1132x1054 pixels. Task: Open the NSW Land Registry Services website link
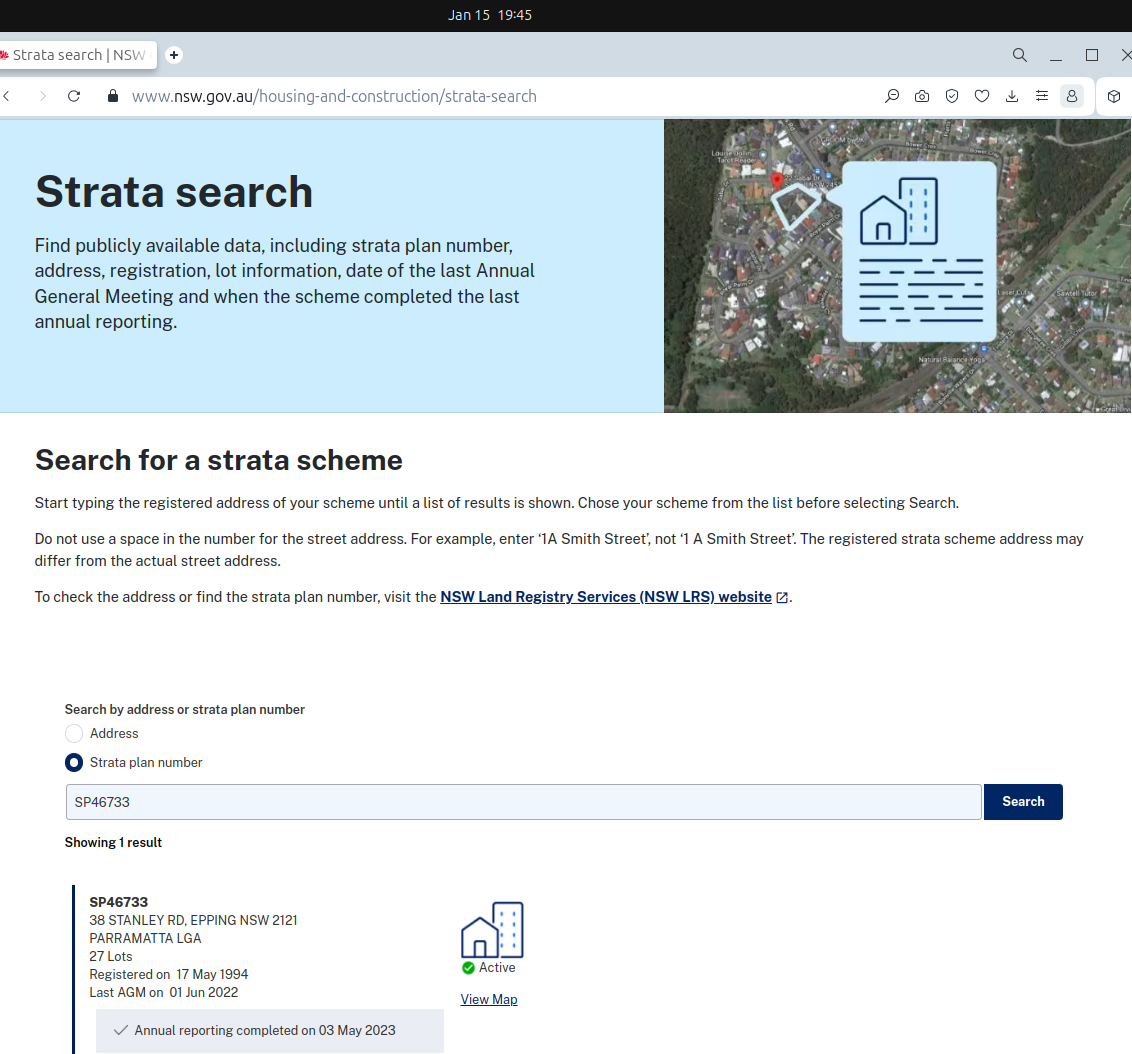tap(606, 597)
